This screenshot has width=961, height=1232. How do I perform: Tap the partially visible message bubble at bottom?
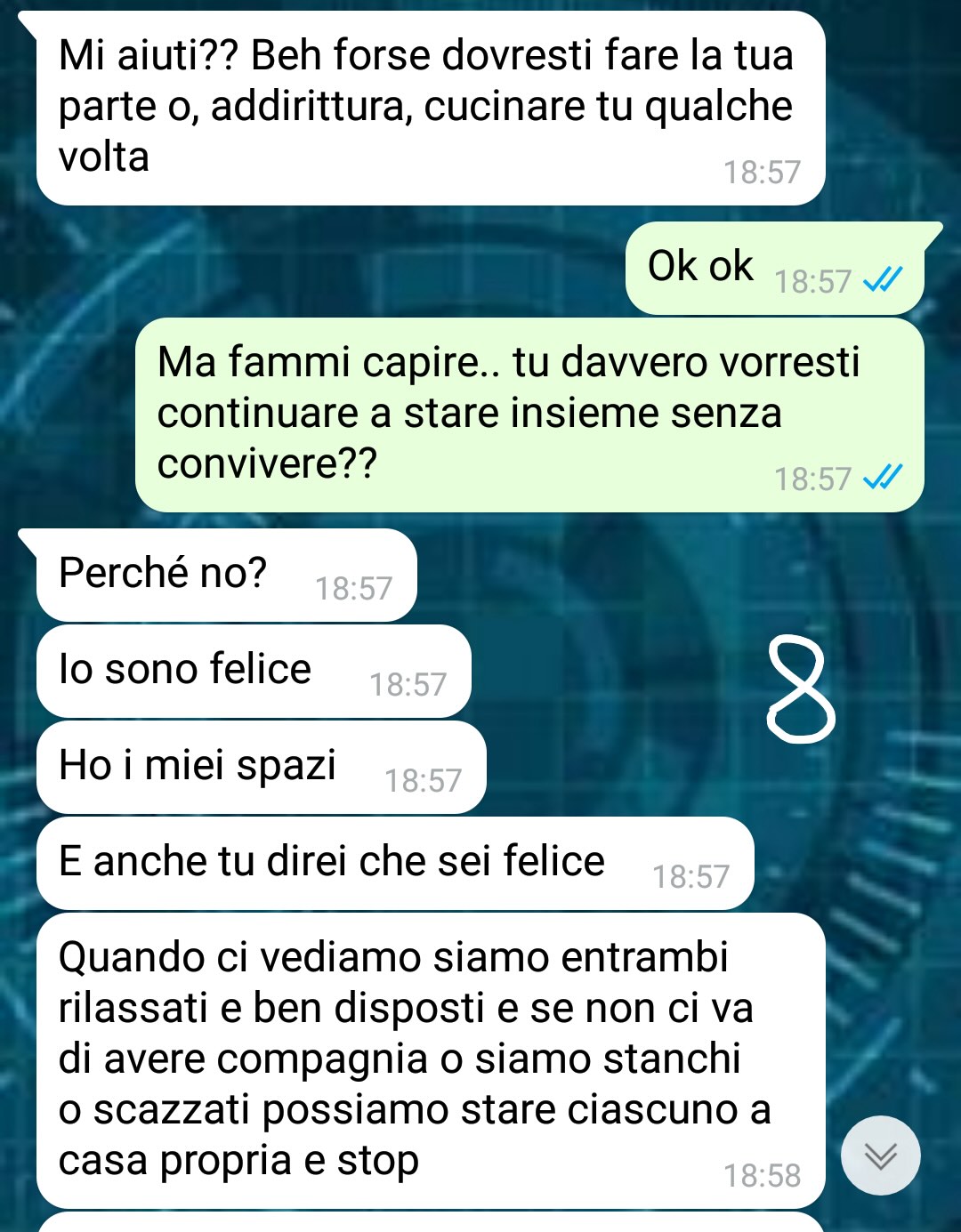pos(431,1222)
